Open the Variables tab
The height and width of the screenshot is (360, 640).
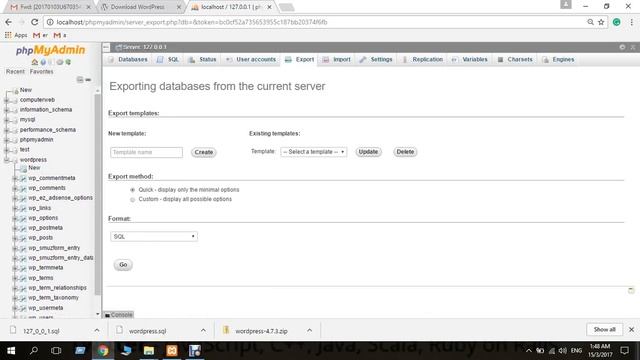pyautogui.click(x=469, y=60)
